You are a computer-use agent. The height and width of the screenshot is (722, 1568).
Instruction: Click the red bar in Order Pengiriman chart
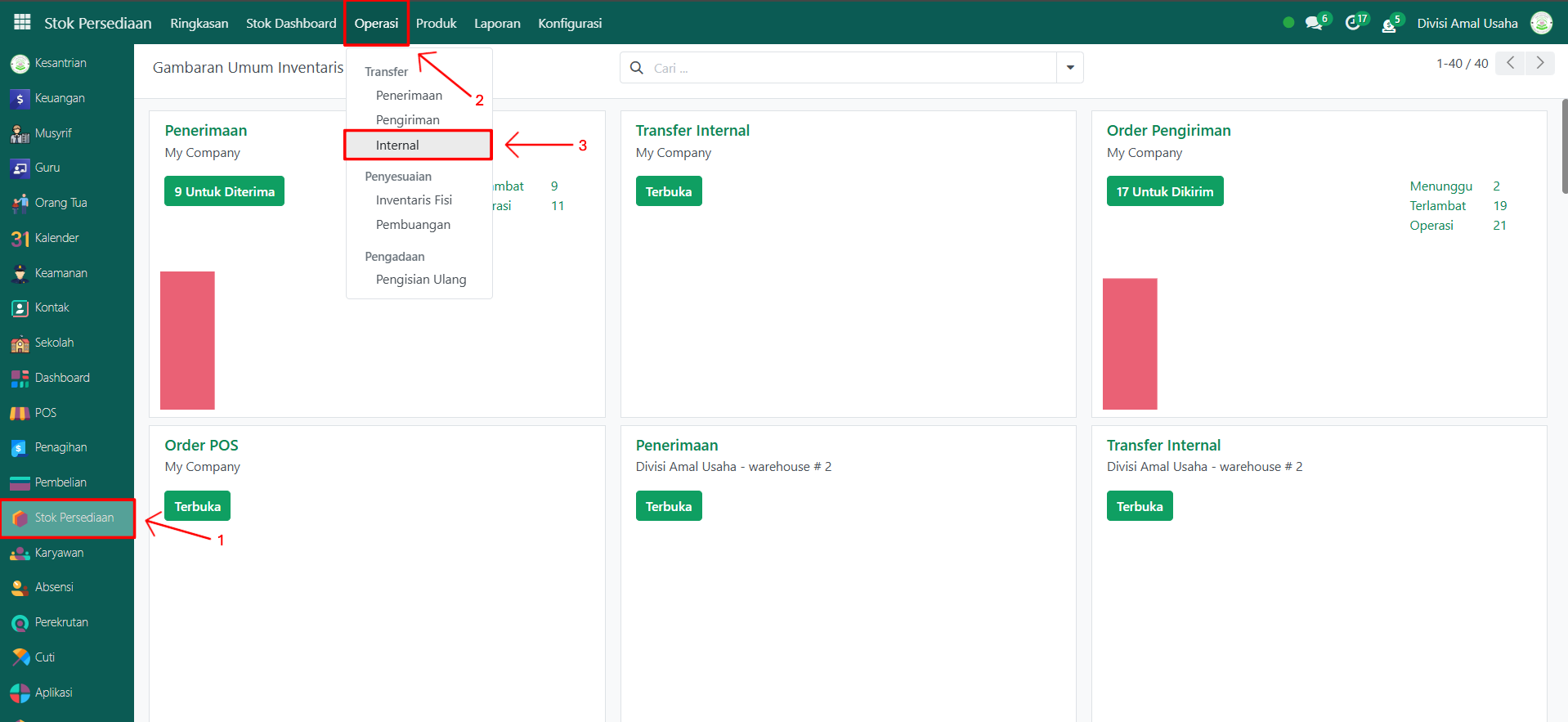1130,343
